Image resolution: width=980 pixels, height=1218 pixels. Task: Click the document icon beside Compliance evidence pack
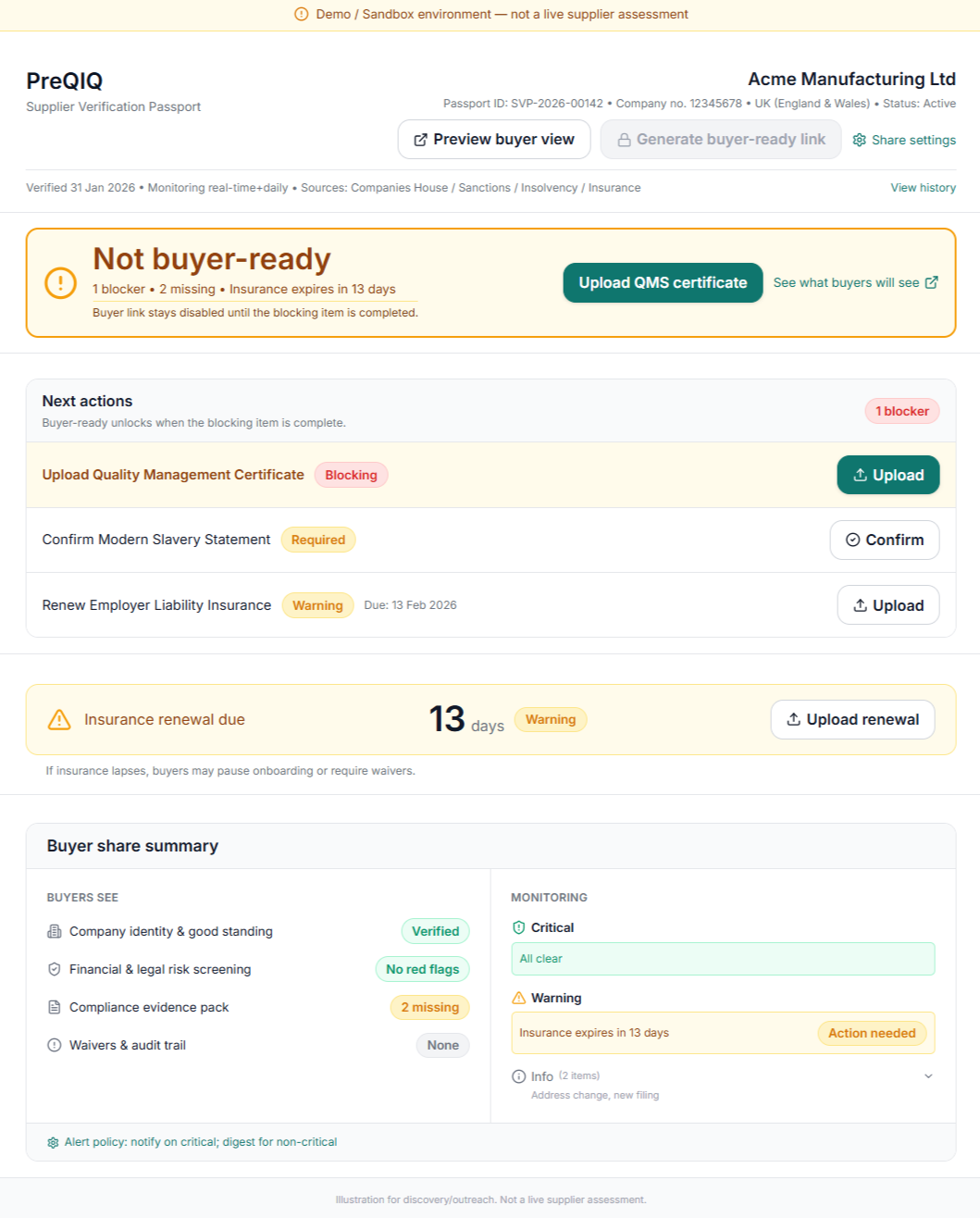(55, 1007)
